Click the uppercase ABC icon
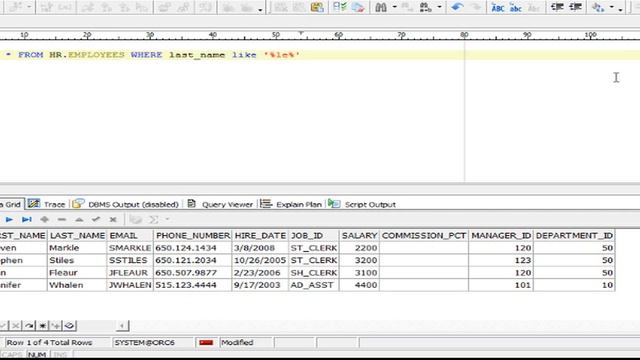This screenshot has width=640, height=360. point(498,7)
